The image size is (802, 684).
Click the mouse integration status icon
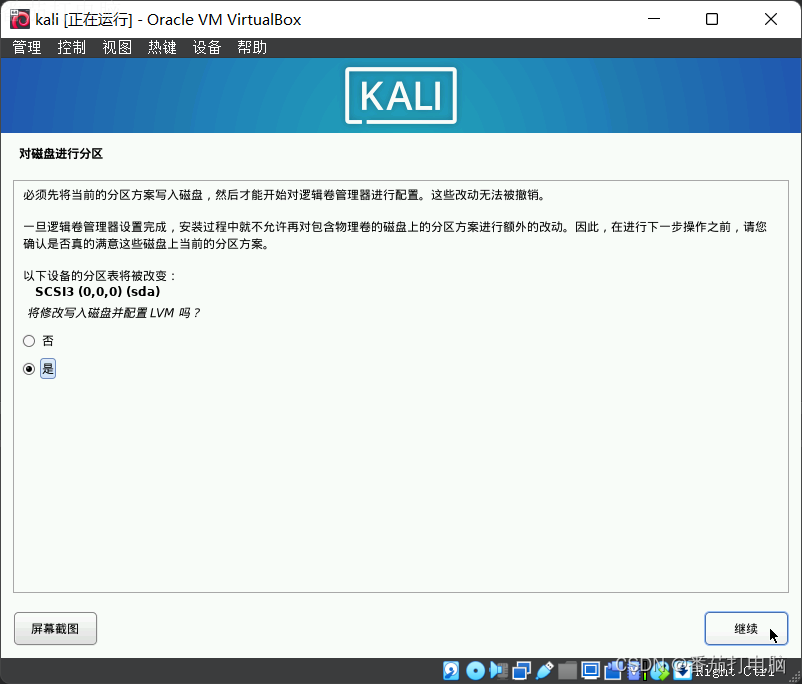(x=660, y=671)
